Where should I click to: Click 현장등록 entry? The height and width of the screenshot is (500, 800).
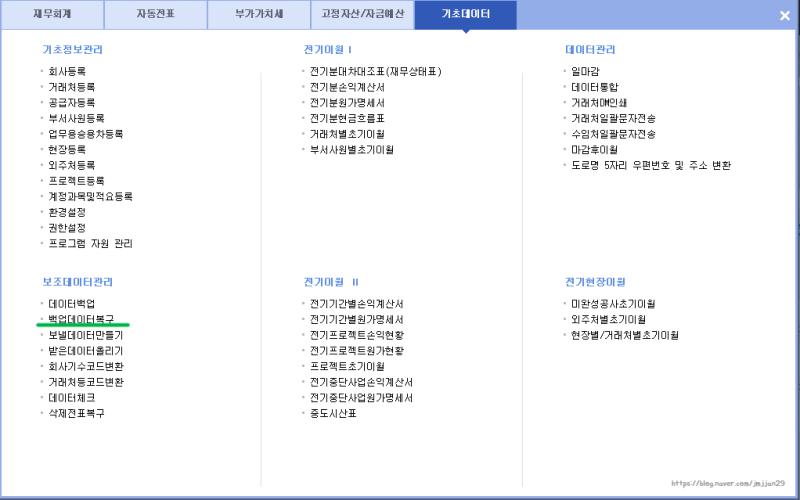pos(67,149)
